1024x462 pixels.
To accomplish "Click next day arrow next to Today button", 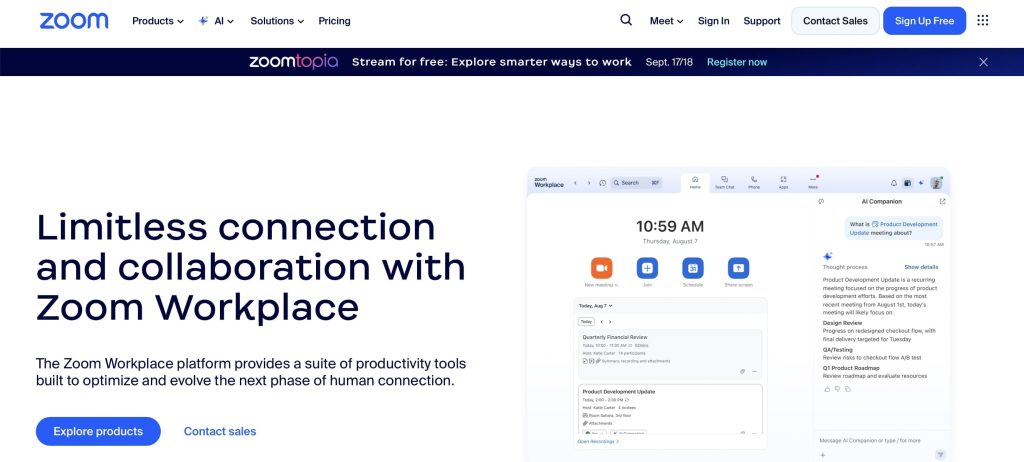I will tap(610, 322).
